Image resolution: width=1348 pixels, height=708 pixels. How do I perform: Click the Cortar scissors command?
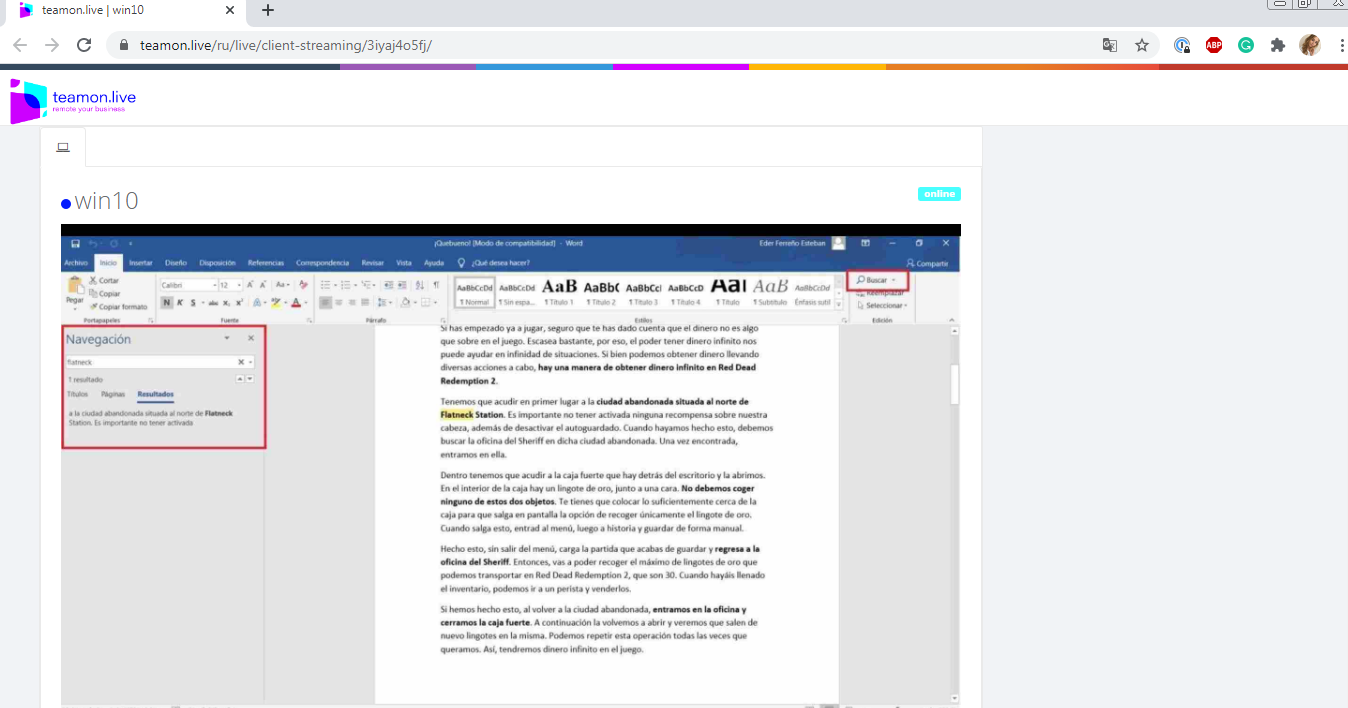(x=104, y=281)
